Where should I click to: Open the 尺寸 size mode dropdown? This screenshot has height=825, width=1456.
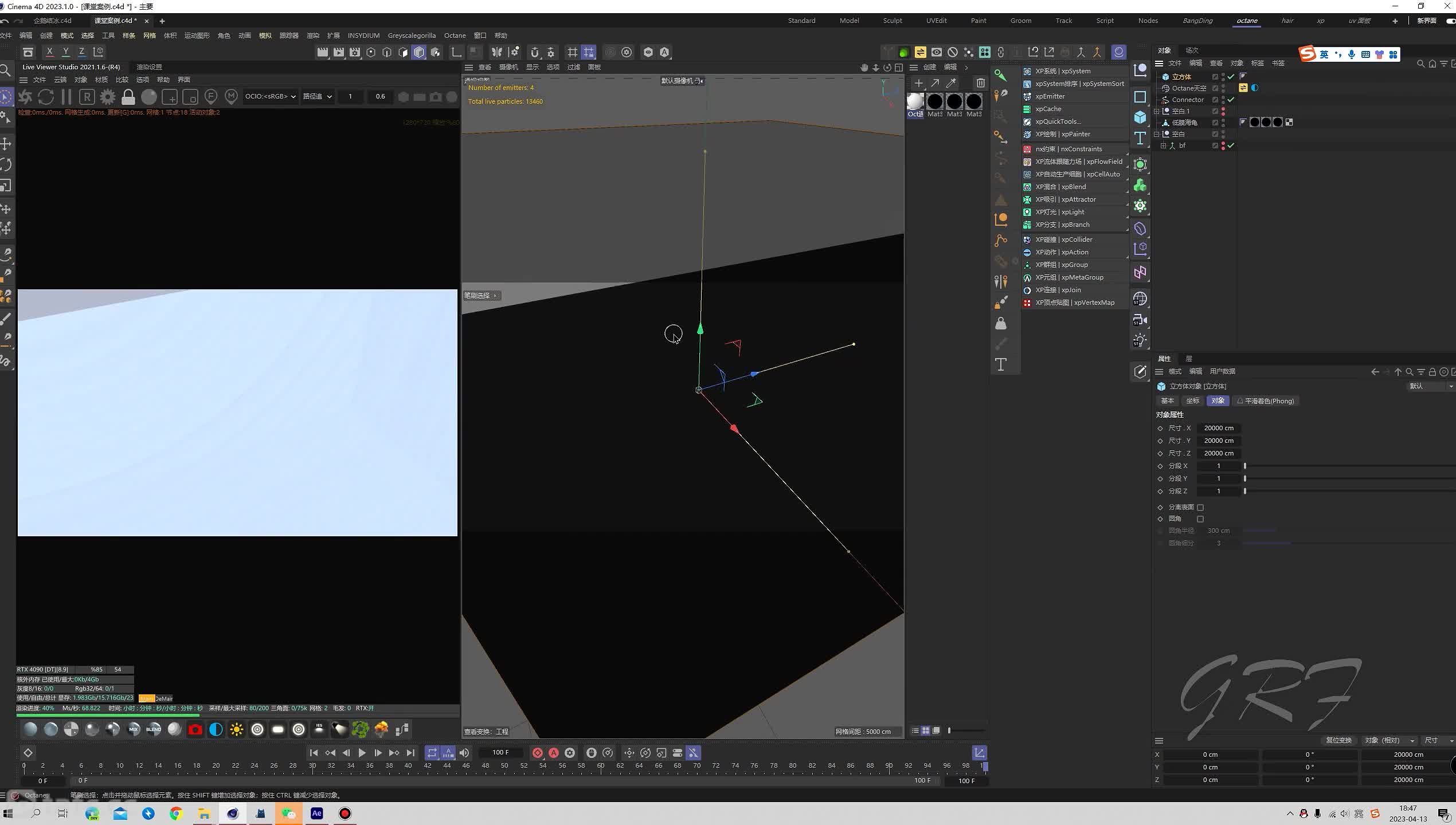point(1438,740)
